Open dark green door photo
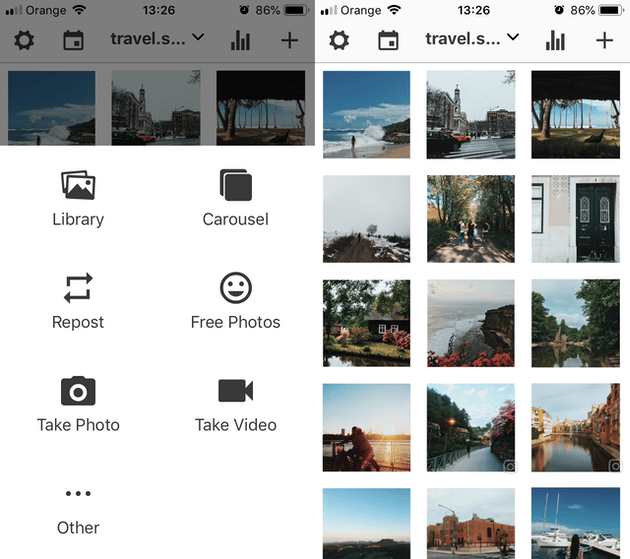This screenshot has width=630, height=559. tap(575, 219)
